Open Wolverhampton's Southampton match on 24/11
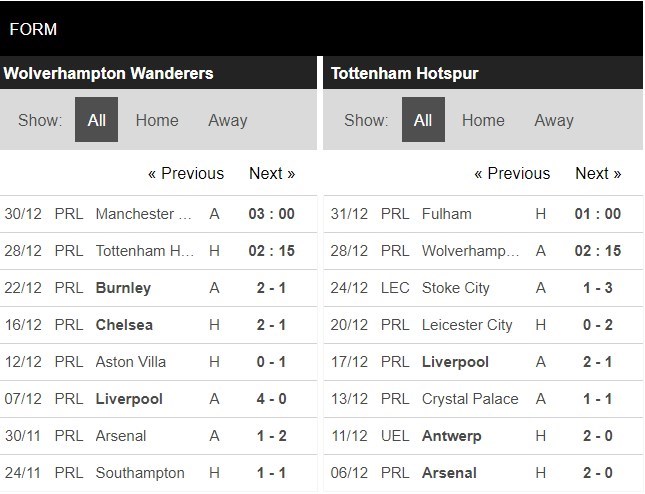The width and height of the screenshot is (645, 494). [x=140, y=473]
